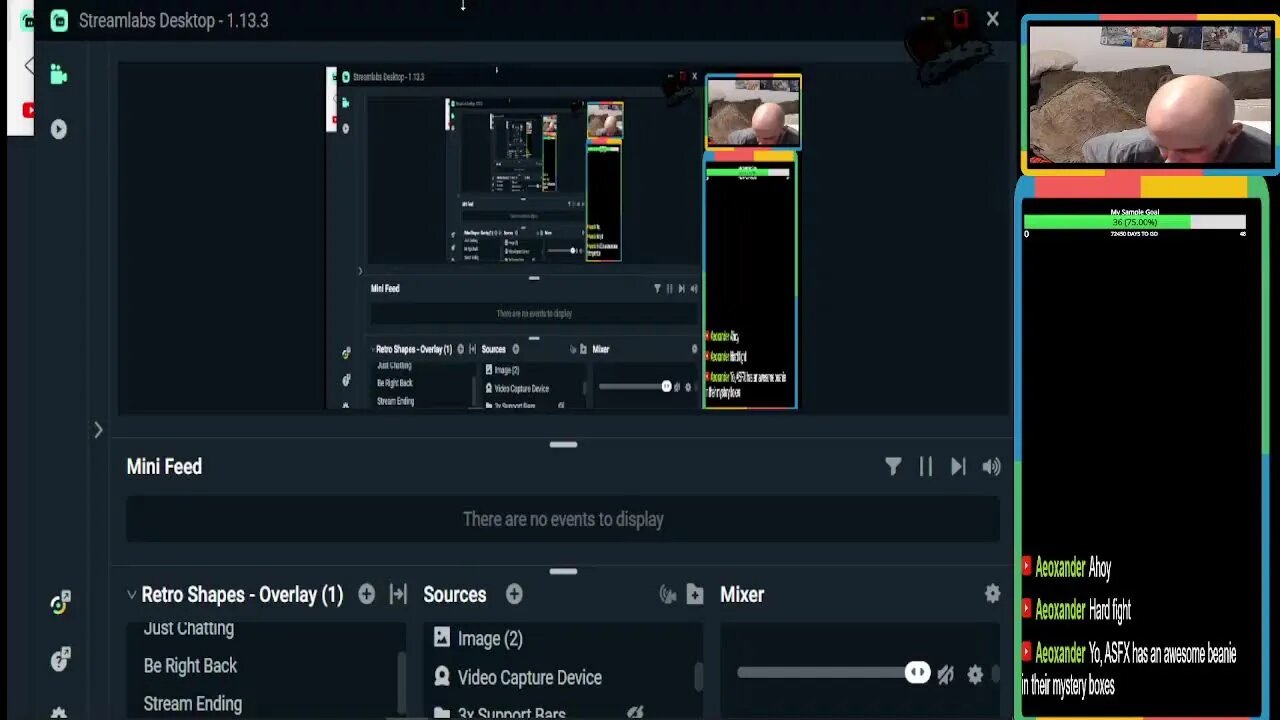Mute Mini Feed event sounds

click(x=991, y=466)
